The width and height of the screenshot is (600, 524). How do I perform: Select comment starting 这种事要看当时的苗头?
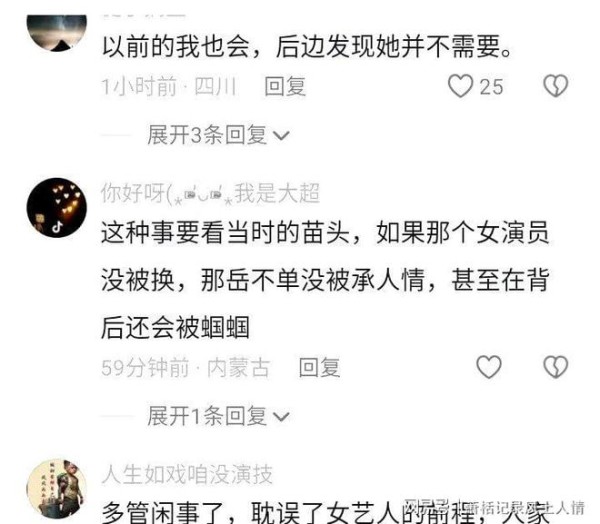(325, 280)
